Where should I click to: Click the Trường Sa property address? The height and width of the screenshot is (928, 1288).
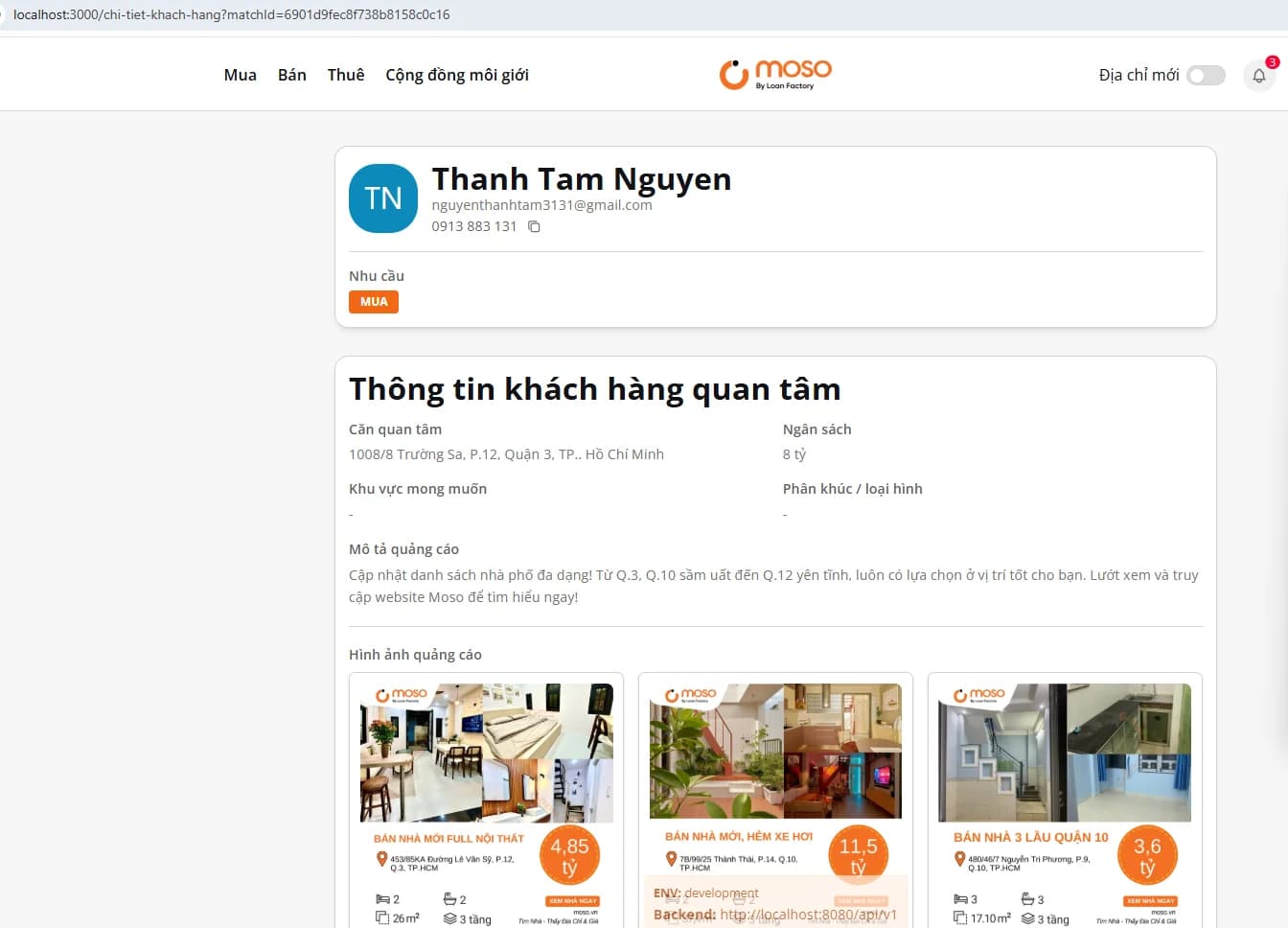(x=506, y=454)
